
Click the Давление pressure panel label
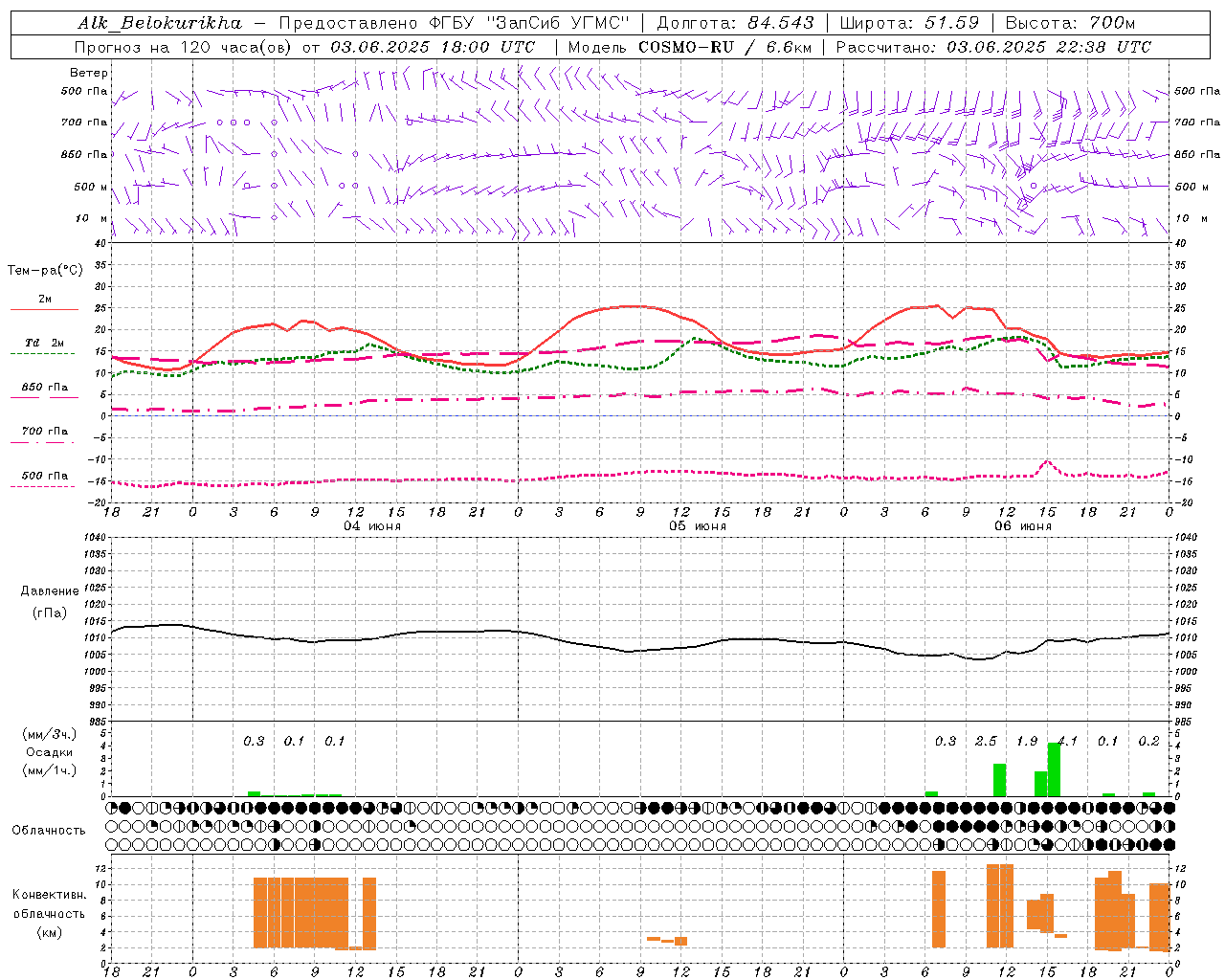[x=50, y=591]
